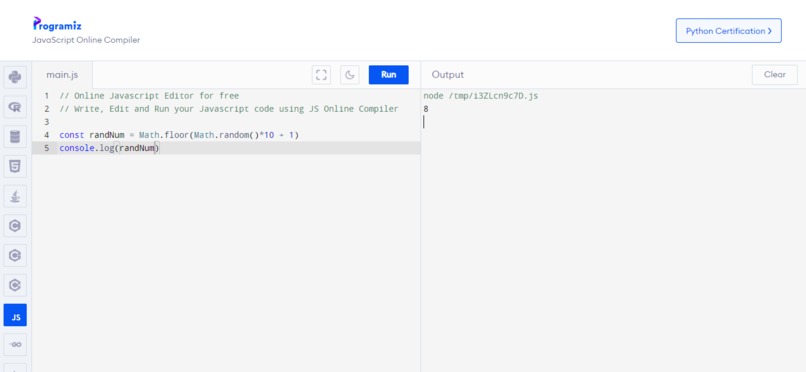Switch to the R language compiler icon

click(15, 107)
